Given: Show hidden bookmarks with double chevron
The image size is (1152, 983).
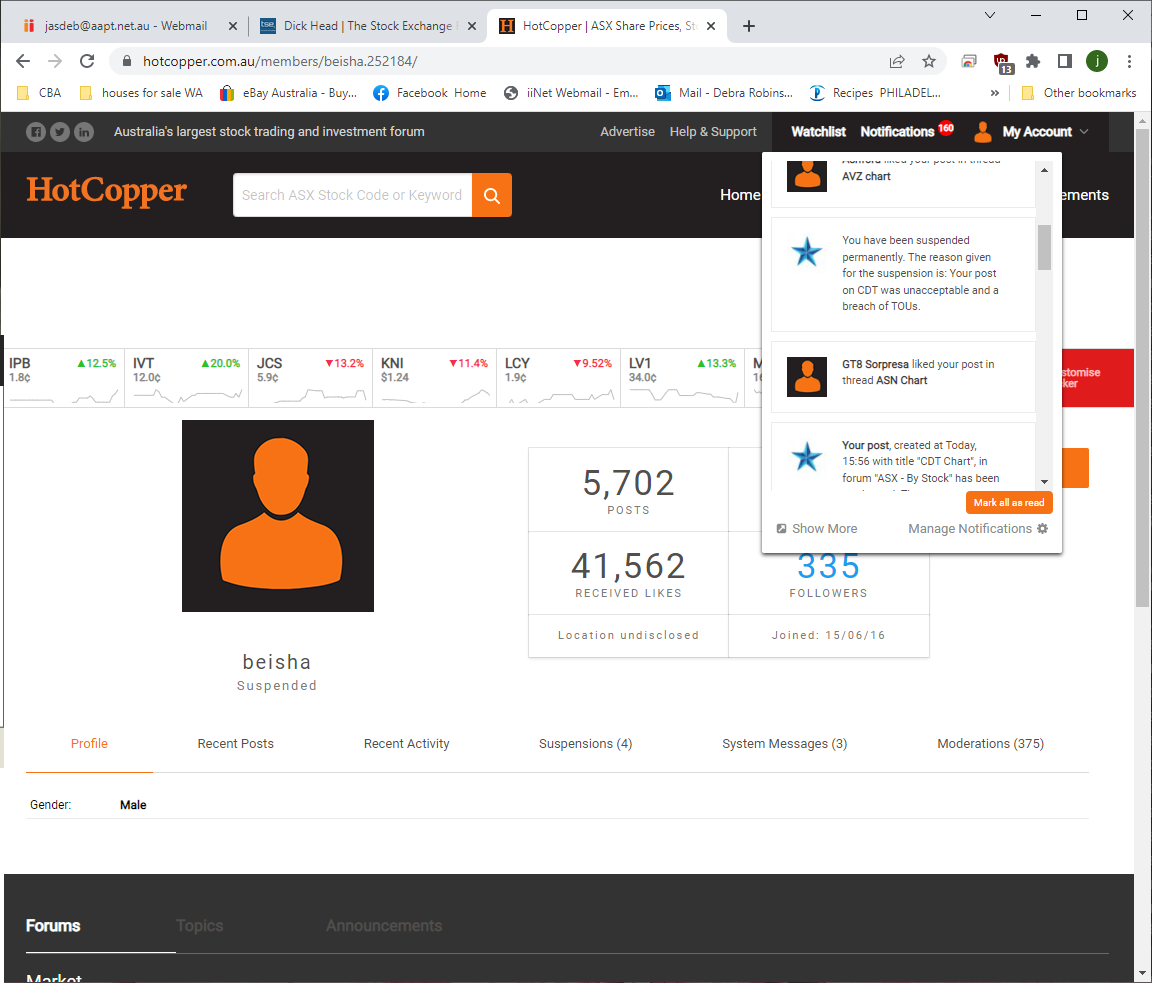Looking at the screenshot, I should (x=995, y=93).
